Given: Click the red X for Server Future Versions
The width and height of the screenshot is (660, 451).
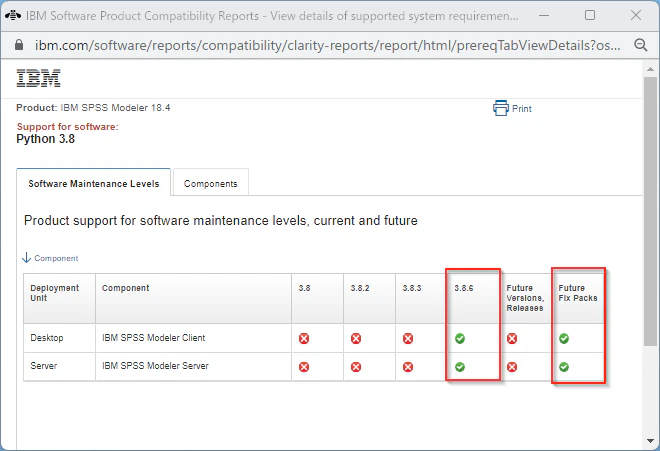Looking at the screenshot, I should tap(512, 367).
